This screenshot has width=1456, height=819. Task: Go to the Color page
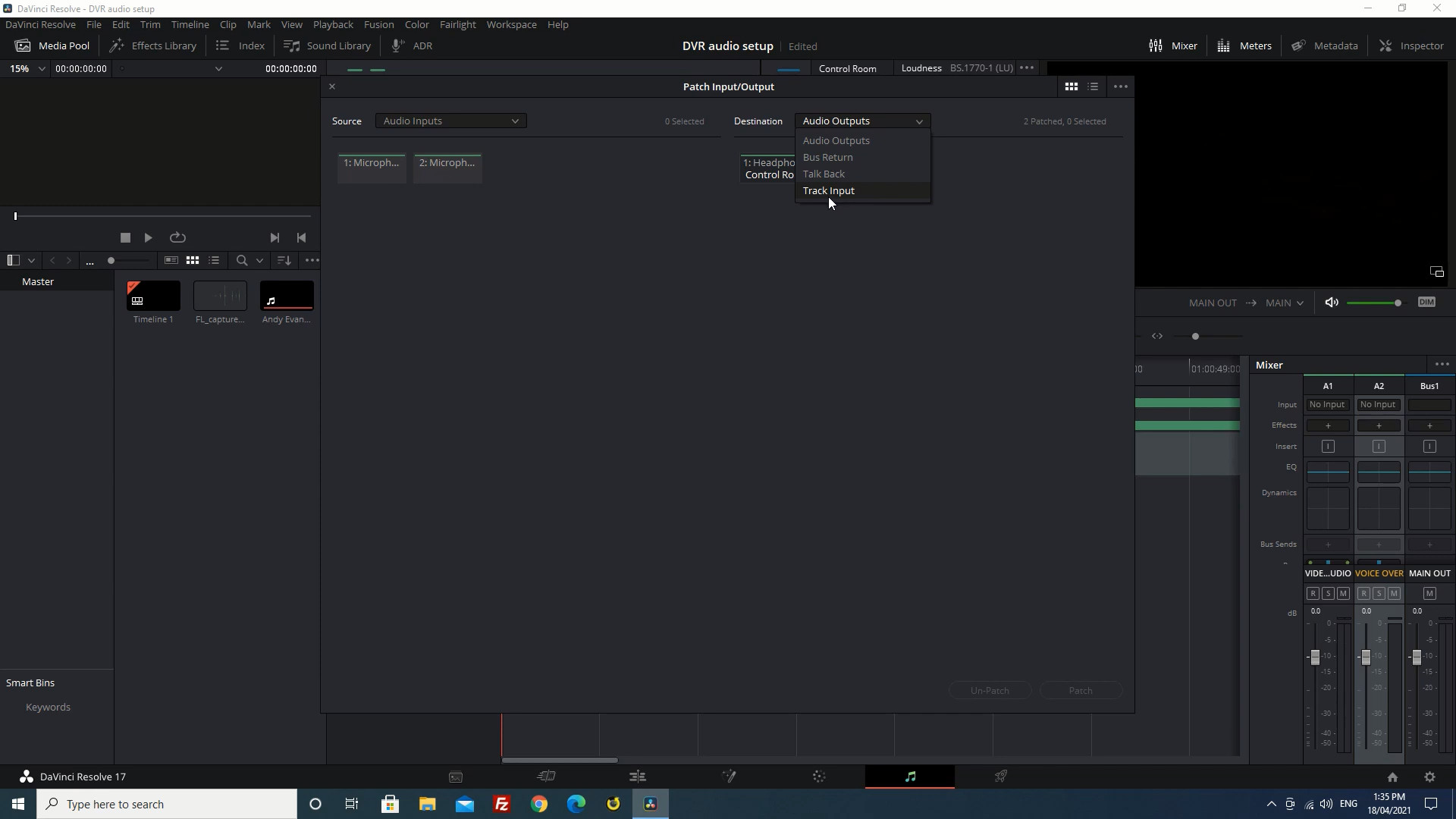[x=819, y=777]
